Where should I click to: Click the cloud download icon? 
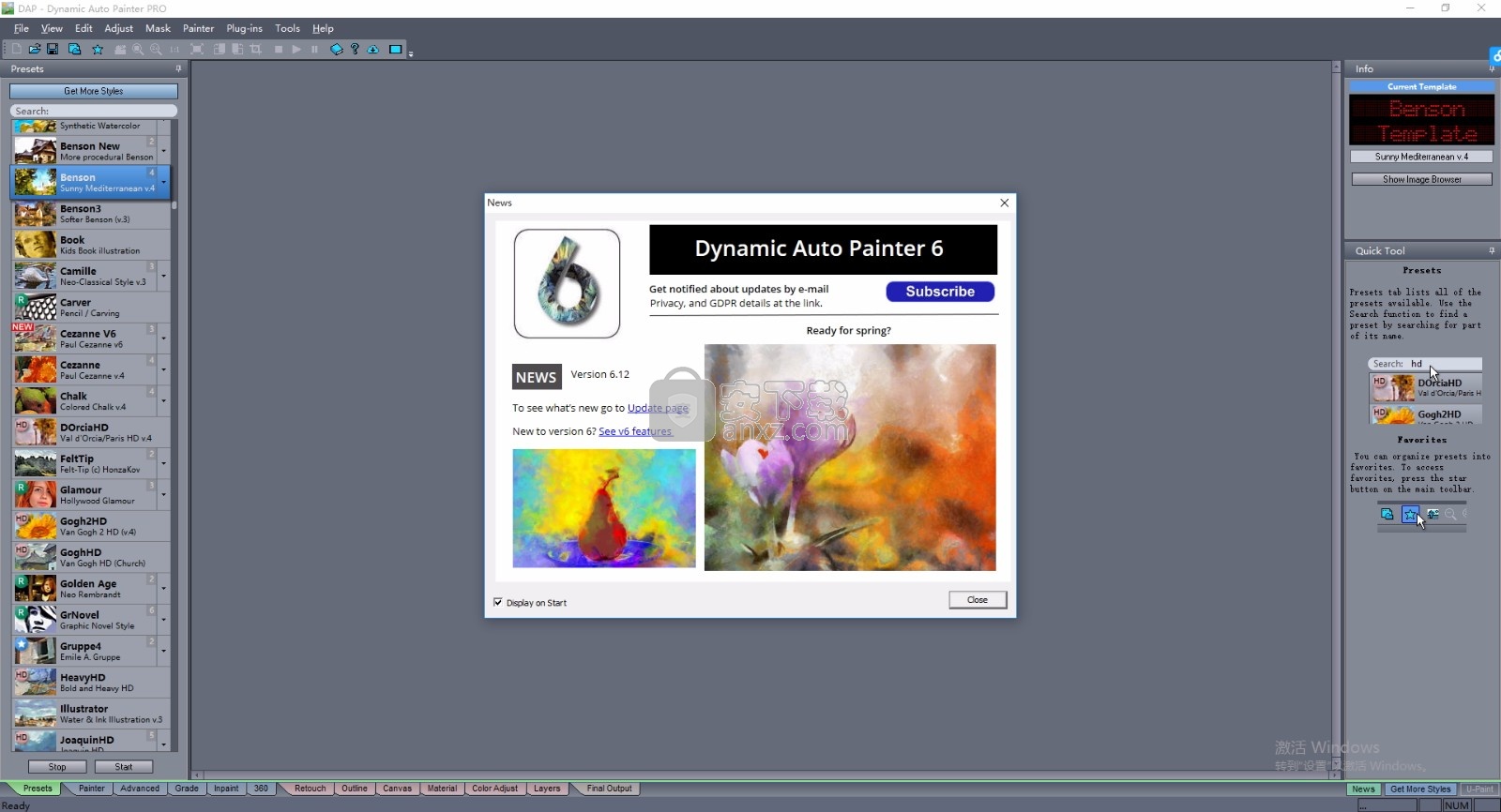click(x=372, y=49)
